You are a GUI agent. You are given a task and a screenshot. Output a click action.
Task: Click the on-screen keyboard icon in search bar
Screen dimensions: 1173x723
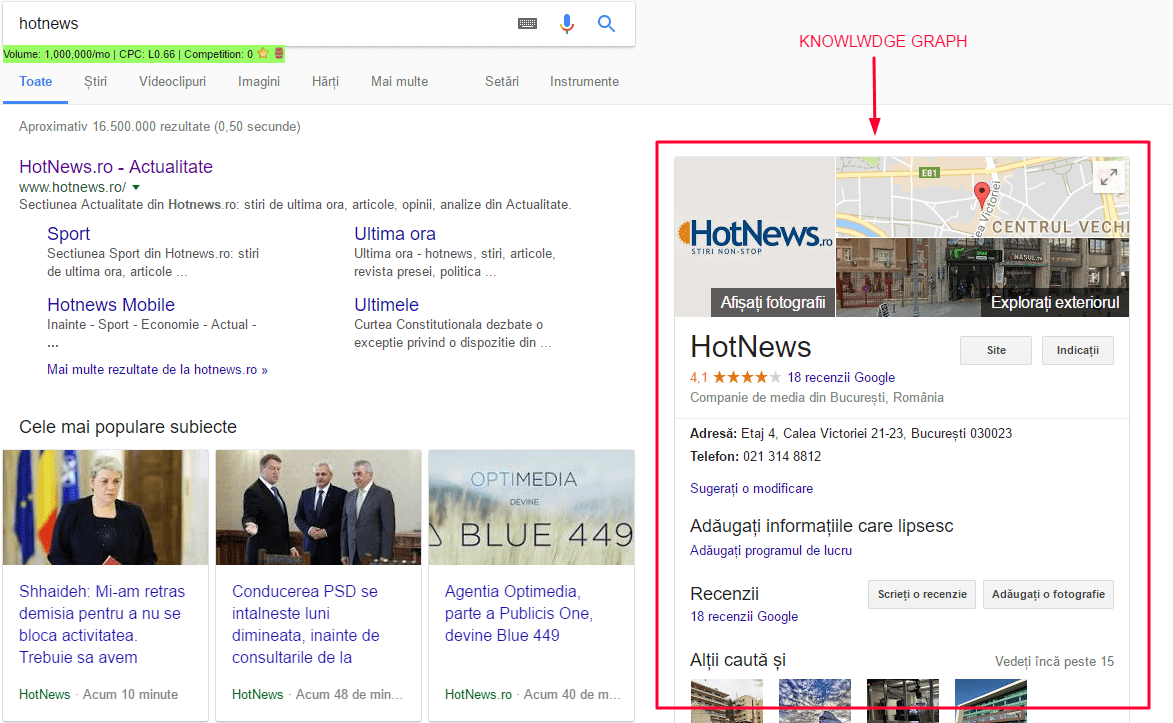click(x=527, y=24)
